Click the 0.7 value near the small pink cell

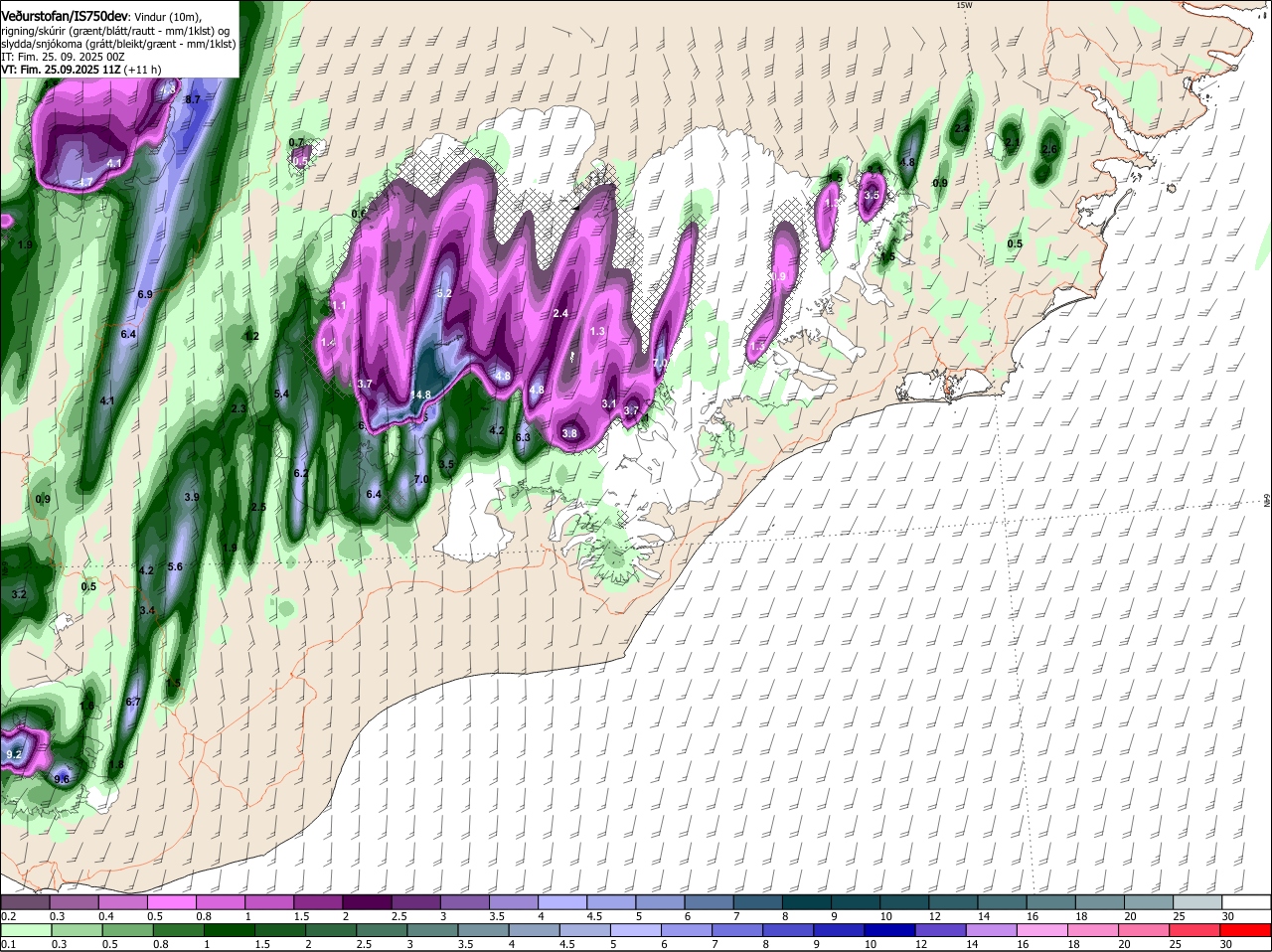pos(296,142)
